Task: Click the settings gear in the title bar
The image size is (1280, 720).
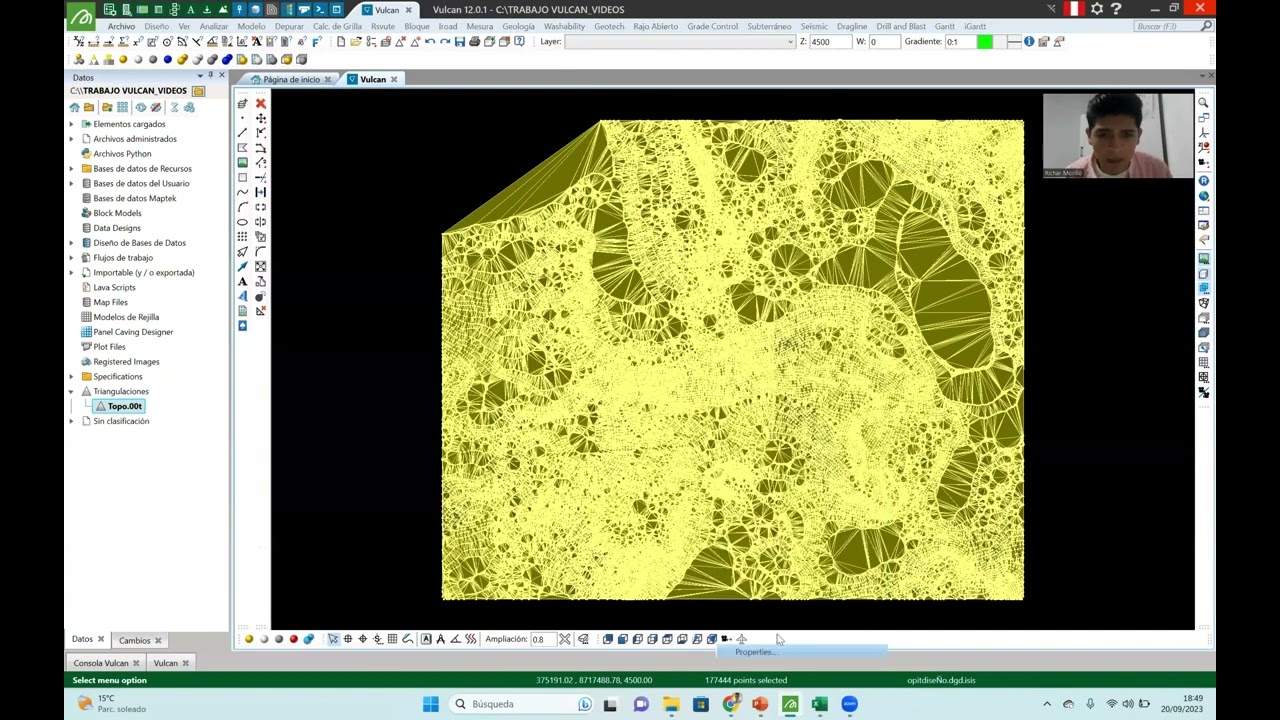Action: click(x=1097, y=9)
